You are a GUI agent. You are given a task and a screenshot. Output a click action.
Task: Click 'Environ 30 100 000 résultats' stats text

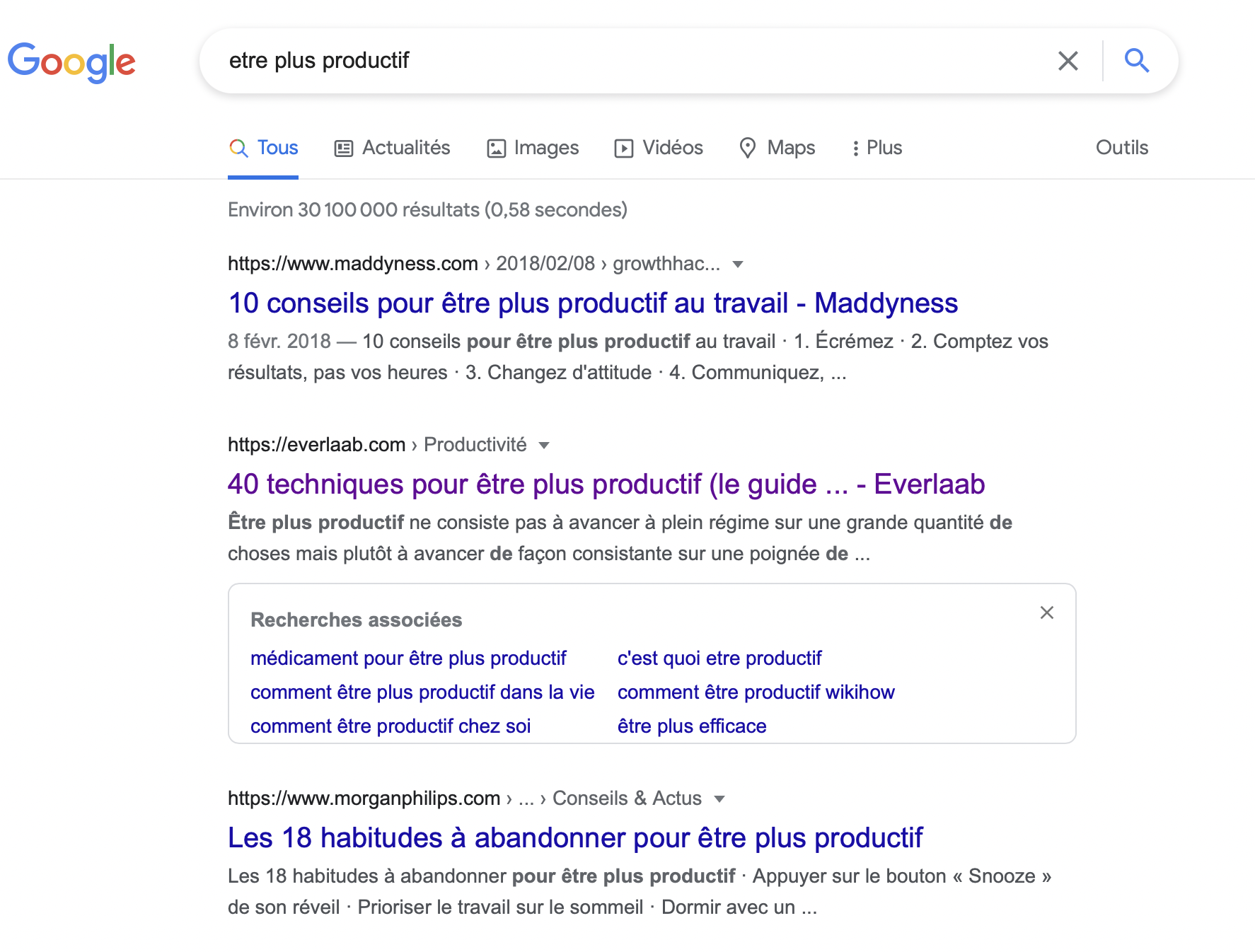coord(427,210)
